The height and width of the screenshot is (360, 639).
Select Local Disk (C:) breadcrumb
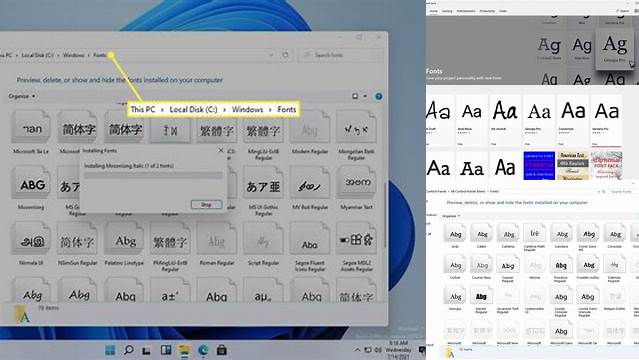(x=37, y=55)
